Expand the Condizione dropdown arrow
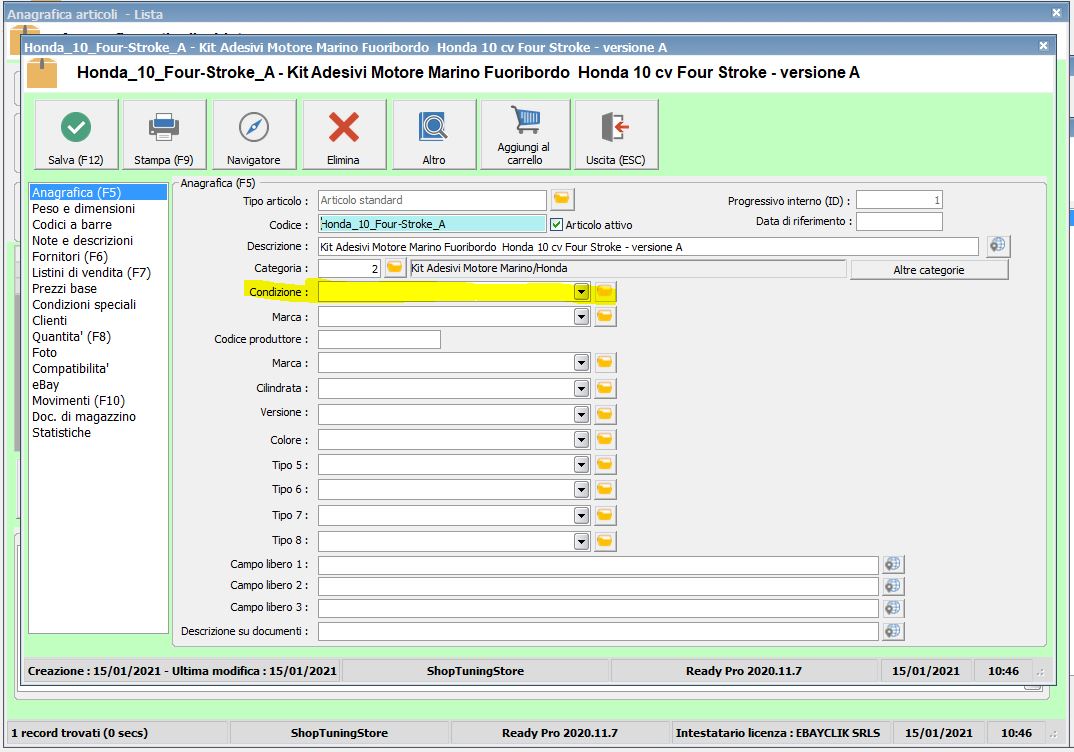 (582, 292)
